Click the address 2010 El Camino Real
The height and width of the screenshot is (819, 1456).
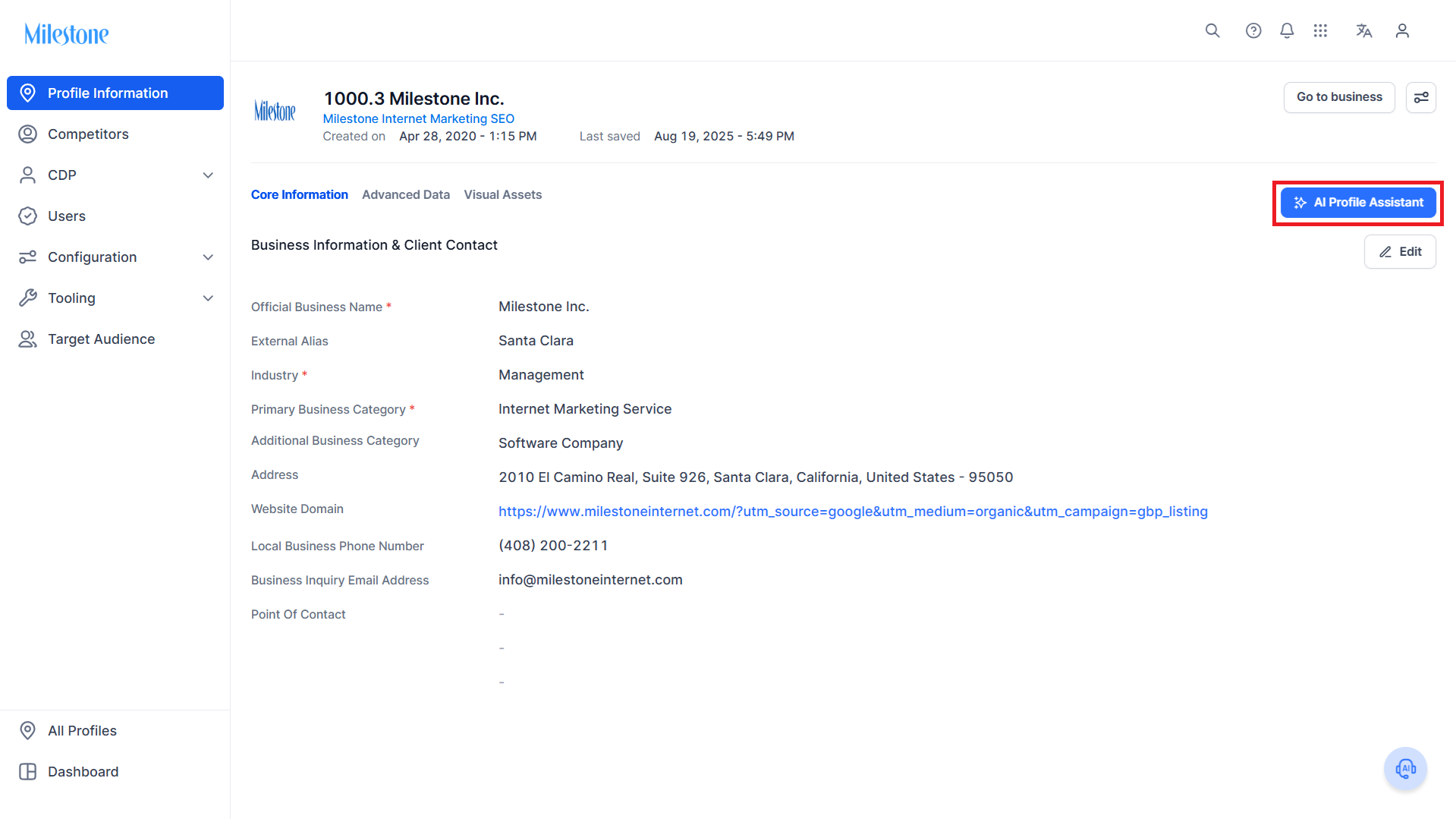[756, 477]
